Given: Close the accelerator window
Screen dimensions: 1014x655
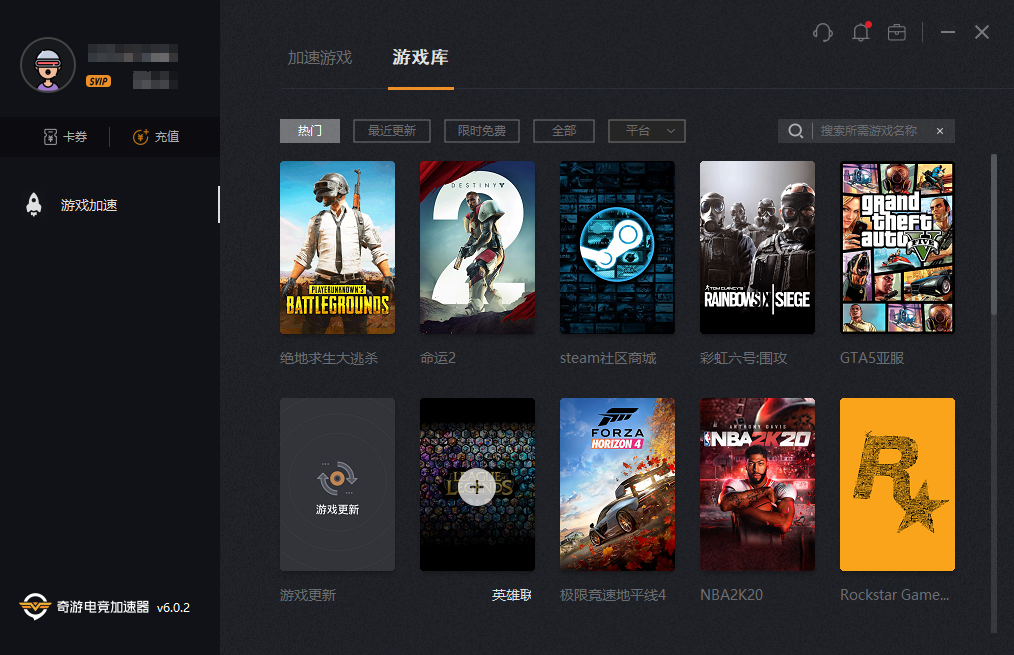Looking at the screenshot, I should click(x=982, y=32).
